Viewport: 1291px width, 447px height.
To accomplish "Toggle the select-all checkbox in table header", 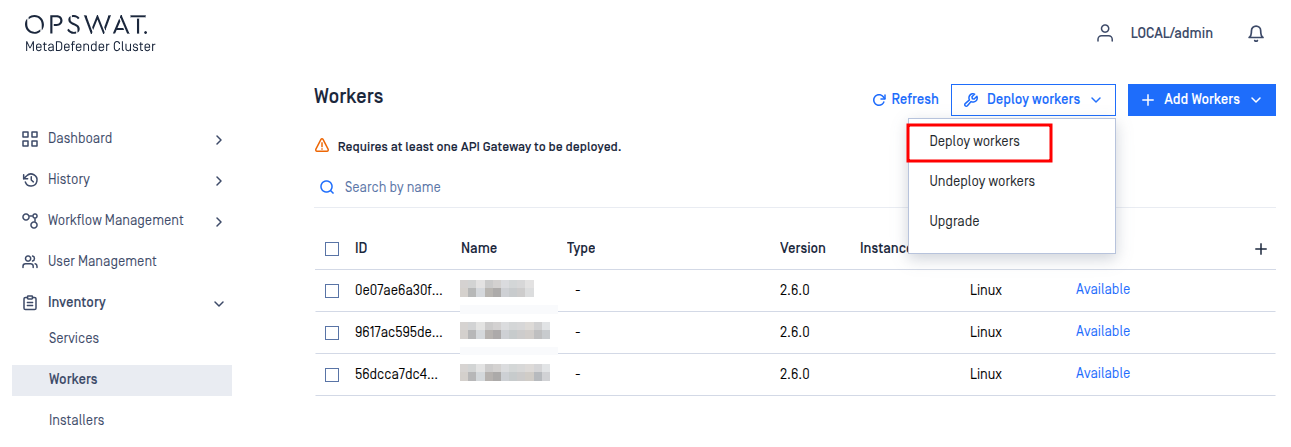I will coord(332,249).
